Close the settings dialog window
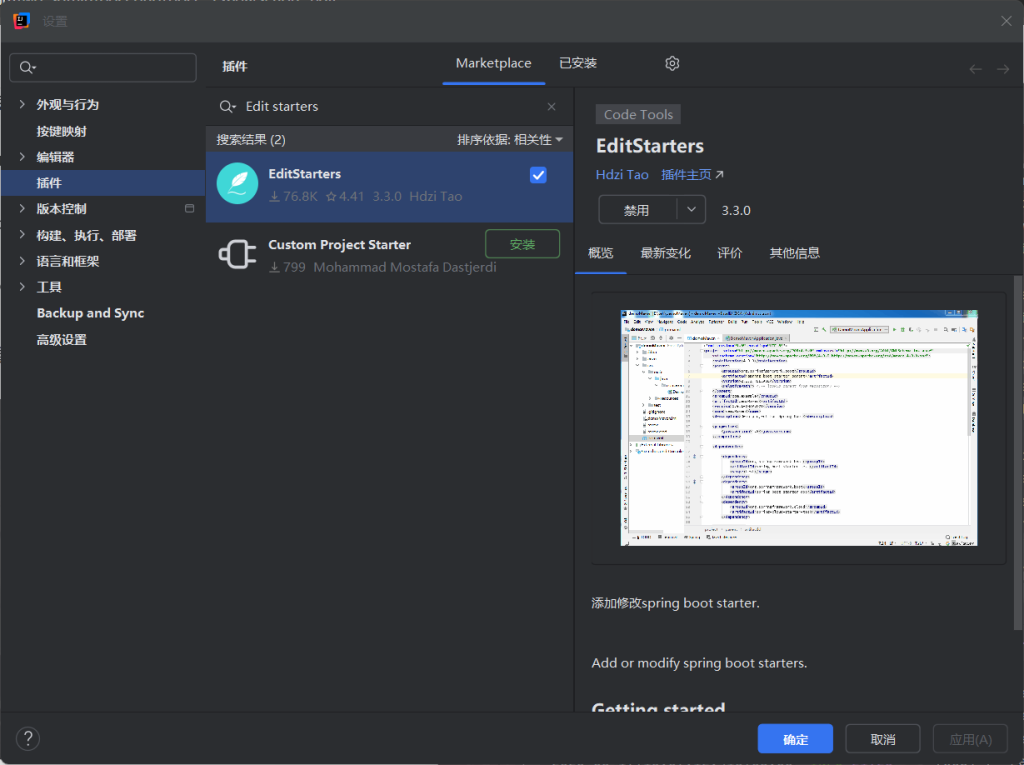 click(x=1006, y=21)
